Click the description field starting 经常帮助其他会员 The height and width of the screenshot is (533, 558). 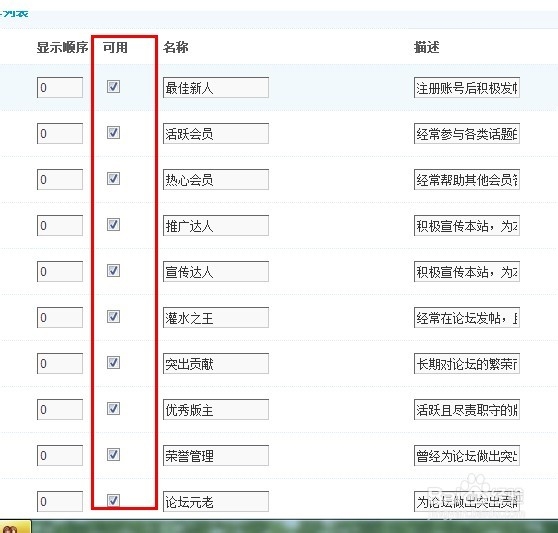(x=467, y=179)
